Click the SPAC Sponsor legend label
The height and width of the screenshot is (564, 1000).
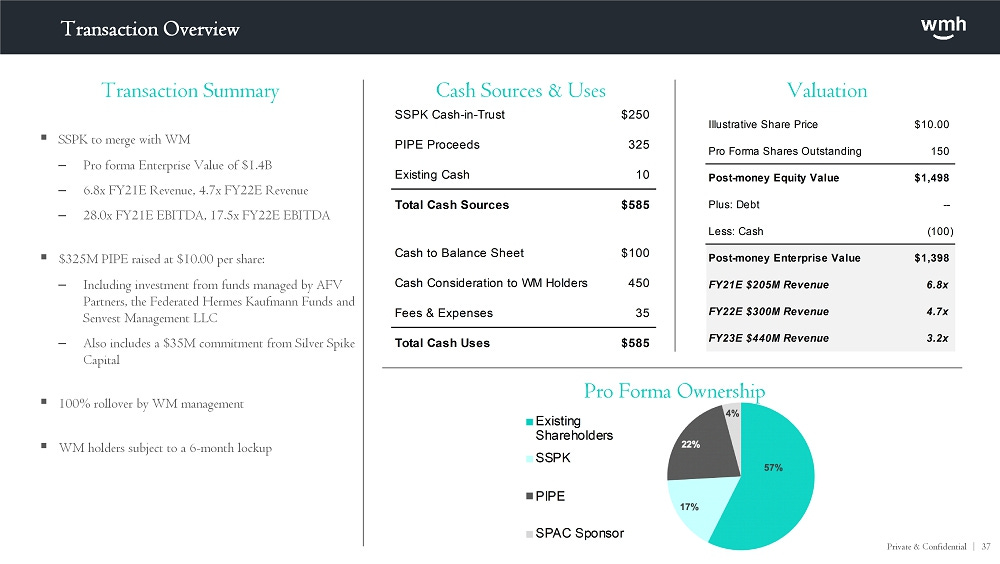580,533
